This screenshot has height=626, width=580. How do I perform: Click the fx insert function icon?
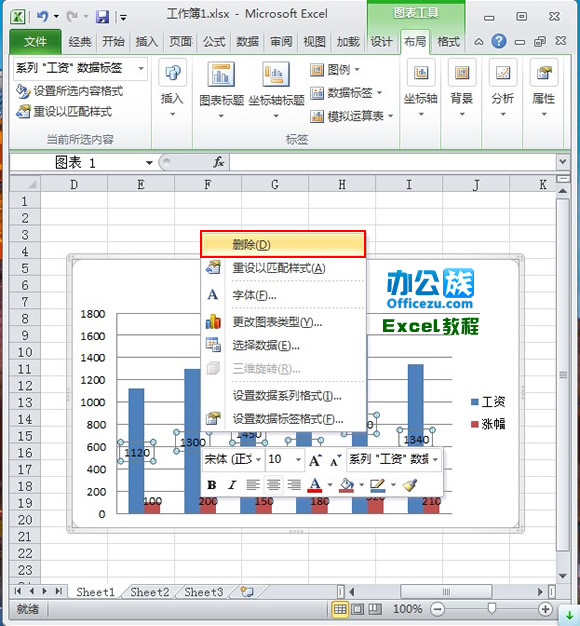point(218,162)
